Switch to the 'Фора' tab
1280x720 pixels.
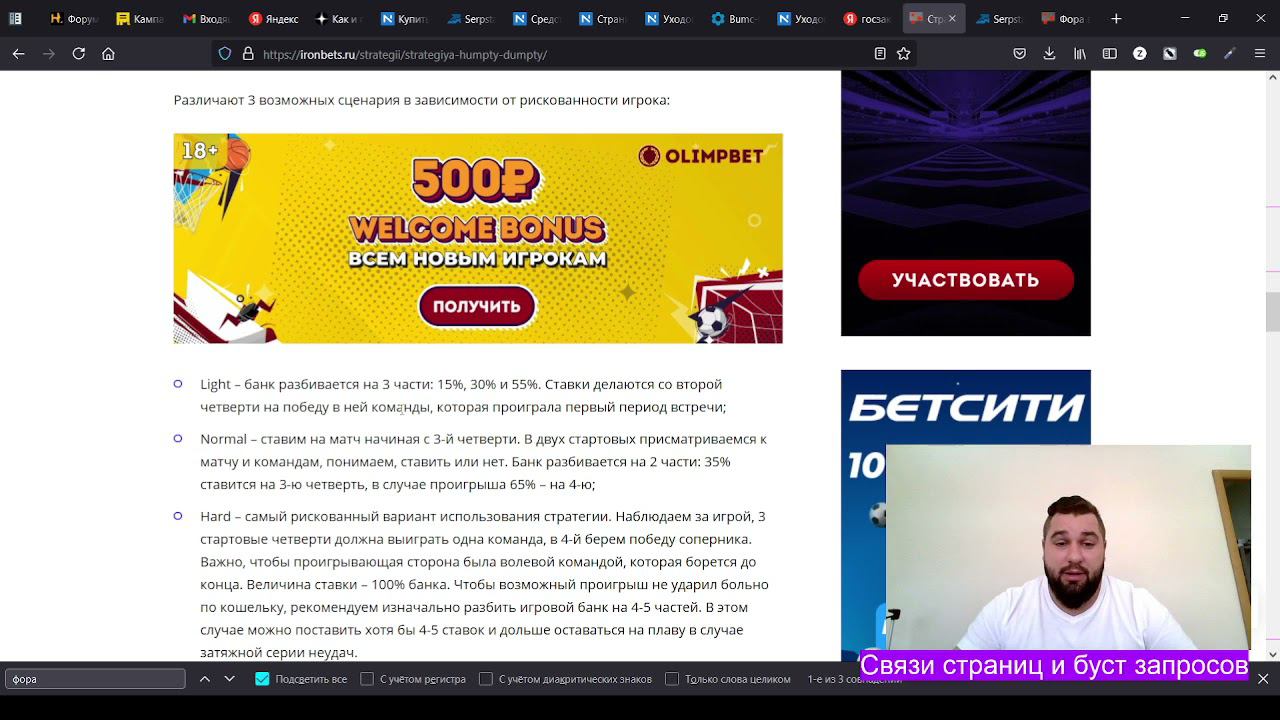pos(1065,18)
